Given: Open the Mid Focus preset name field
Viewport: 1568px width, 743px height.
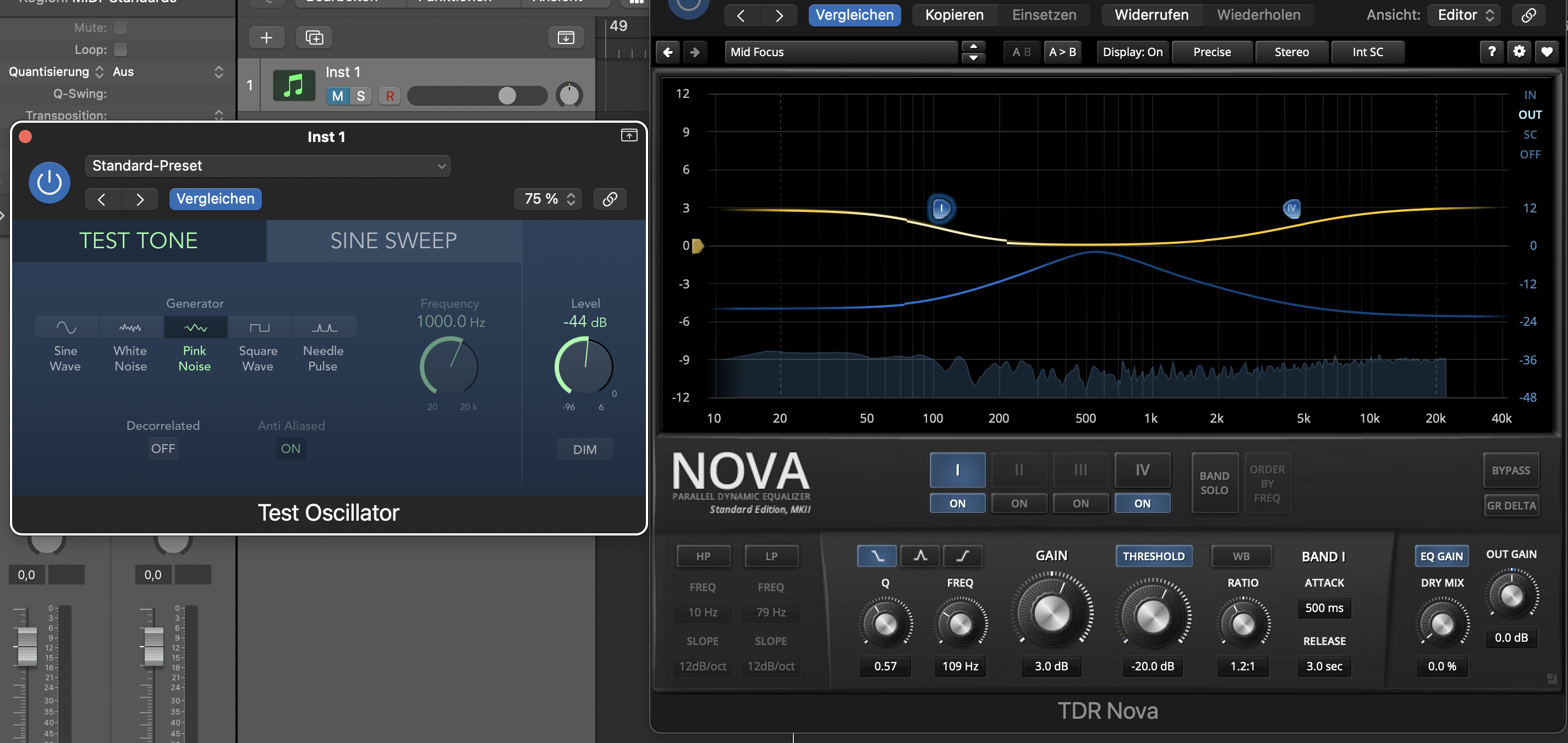Looking at the screenshot, I should [x=841, y=52].
